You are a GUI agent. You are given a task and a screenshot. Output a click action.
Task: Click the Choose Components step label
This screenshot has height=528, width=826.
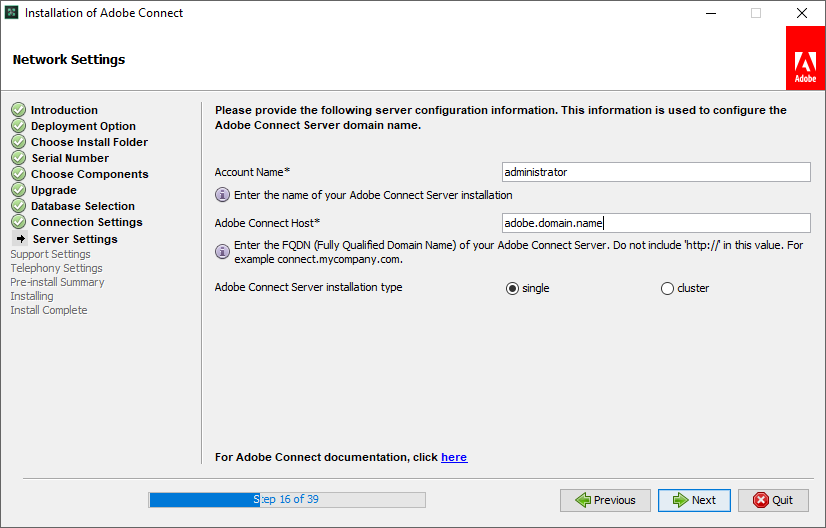pos(90,174)
